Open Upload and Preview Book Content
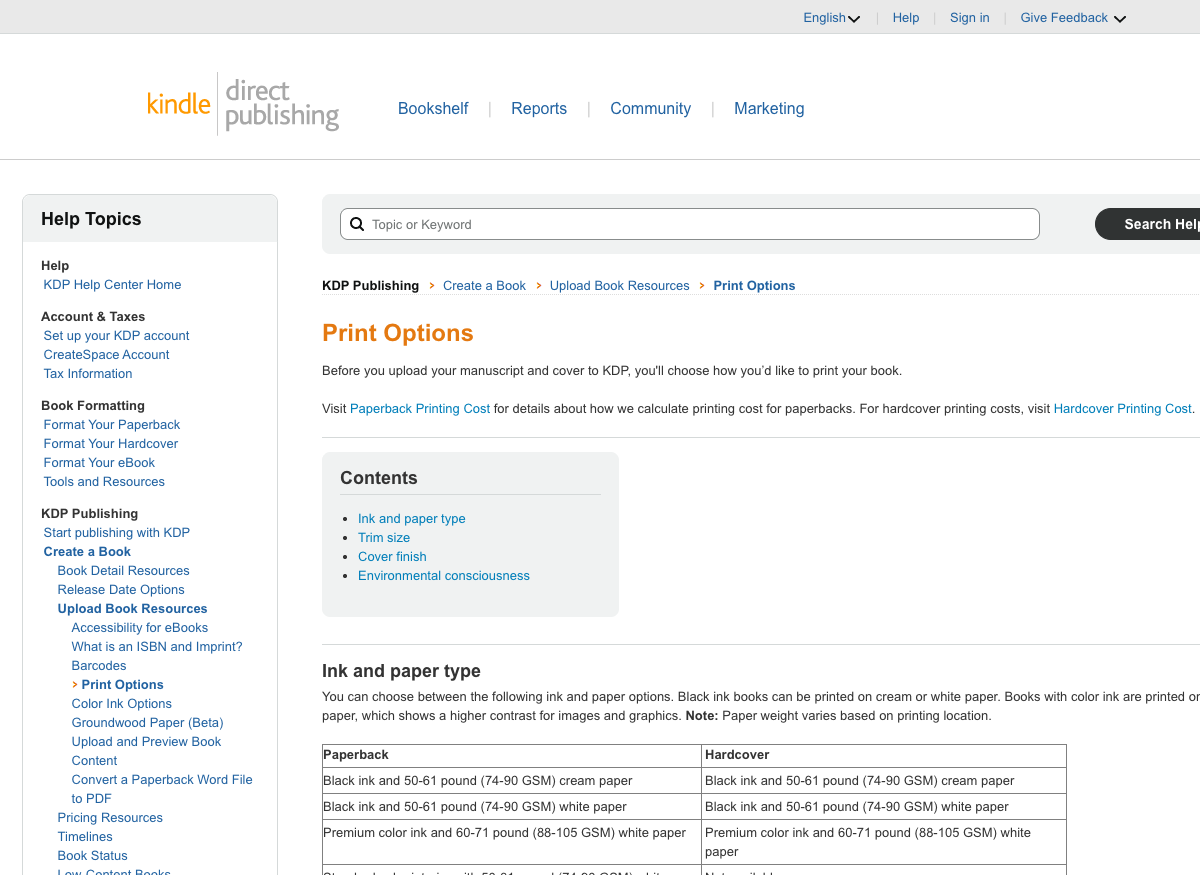Screen dimensions: 1200x875 click(146, 751)
